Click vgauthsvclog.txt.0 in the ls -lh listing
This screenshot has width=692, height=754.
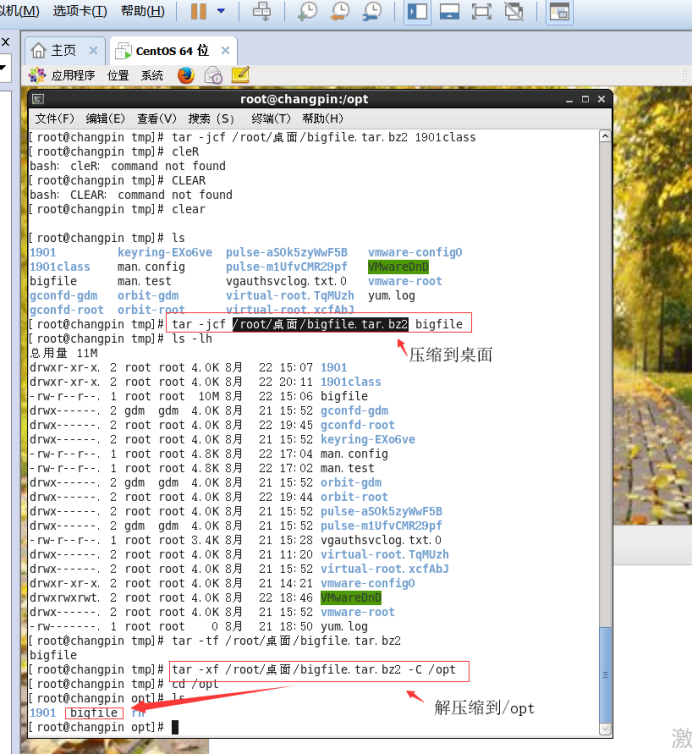pos(381,540)
